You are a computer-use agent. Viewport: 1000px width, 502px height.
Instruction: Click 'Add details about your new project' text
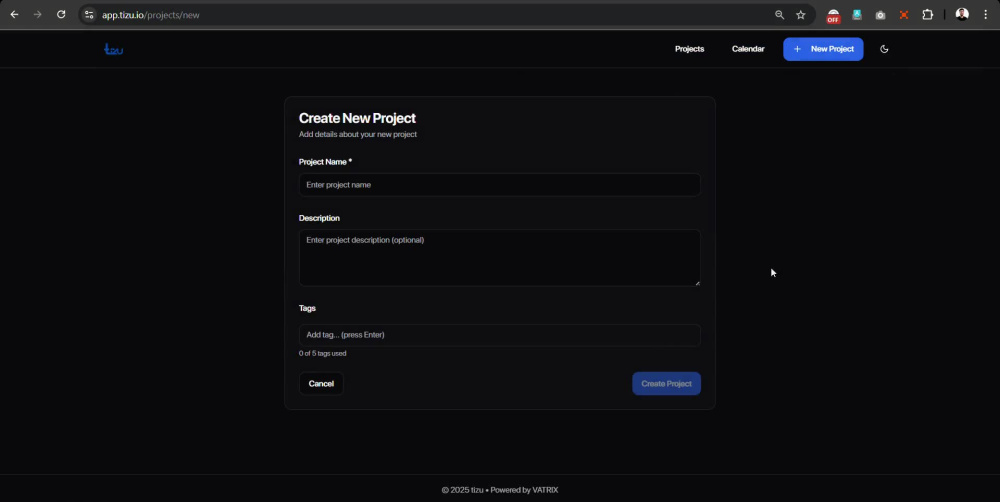358,135
